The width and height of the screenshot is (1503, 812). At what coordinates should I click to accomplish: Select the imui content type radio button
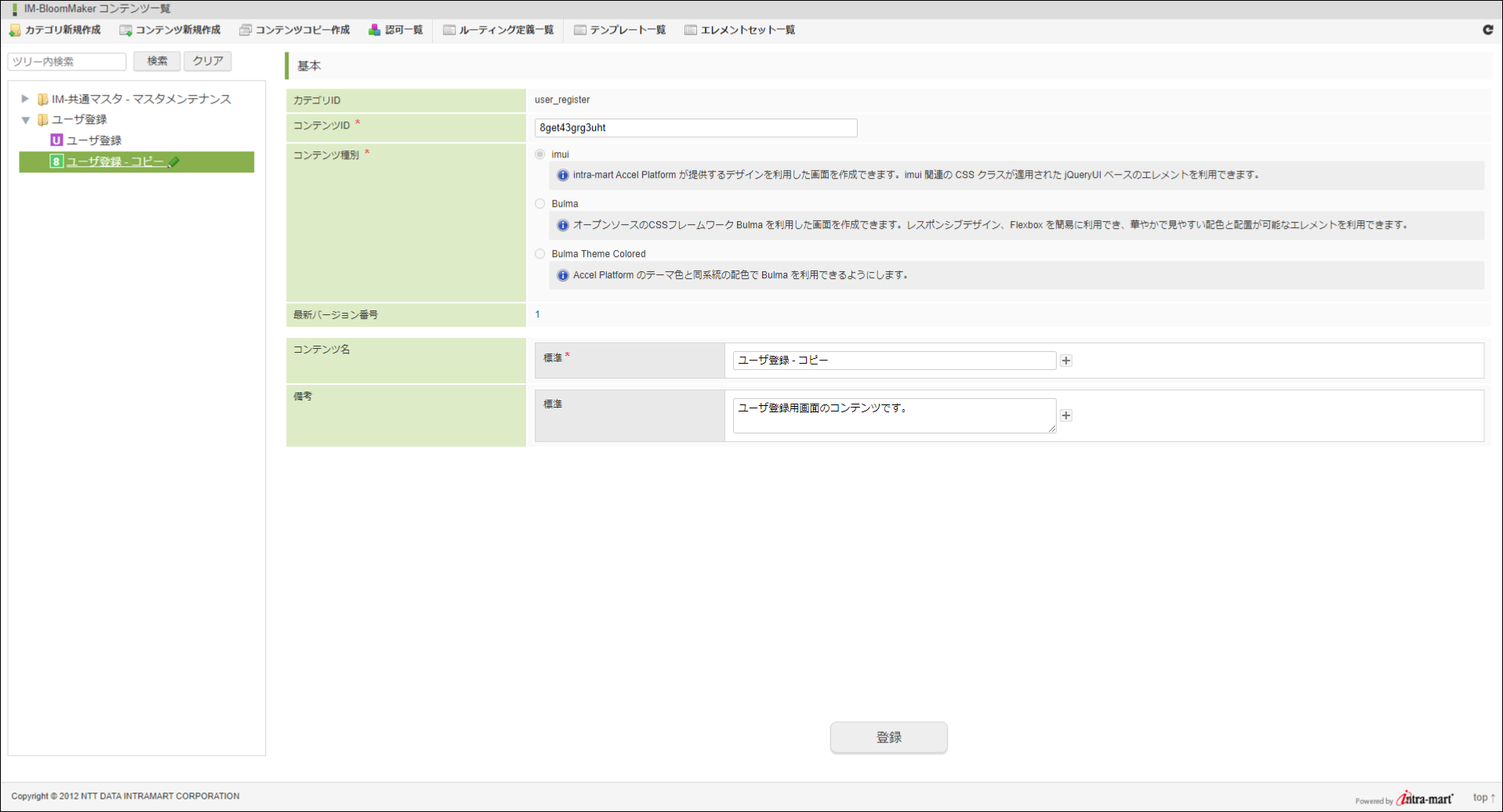[x=540, y=154]
